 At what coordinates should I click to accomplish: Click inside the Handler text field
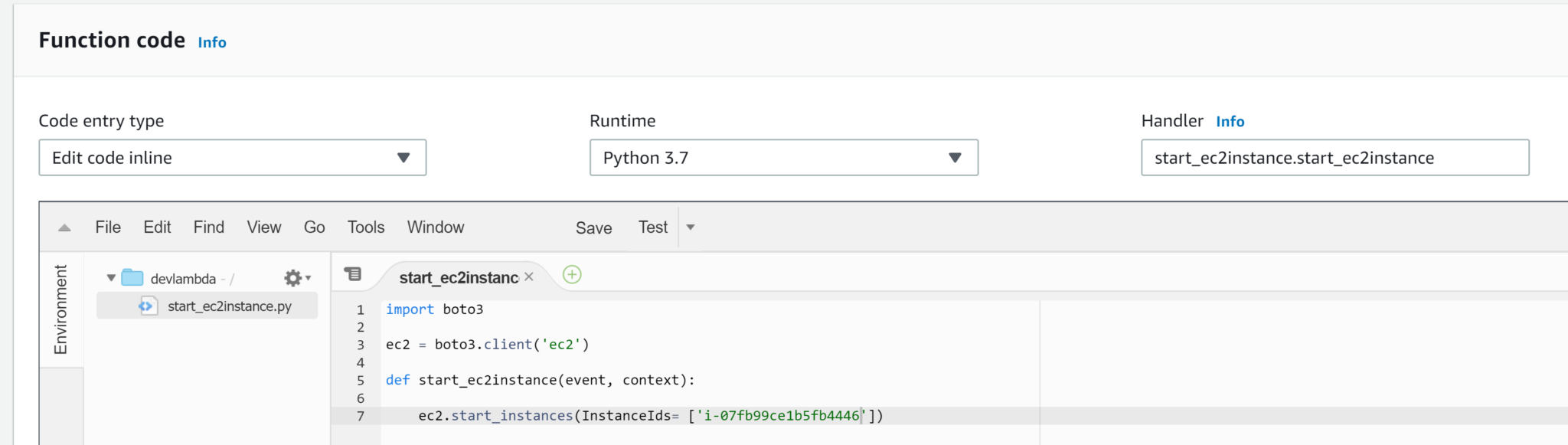(x=1334, y=158)
